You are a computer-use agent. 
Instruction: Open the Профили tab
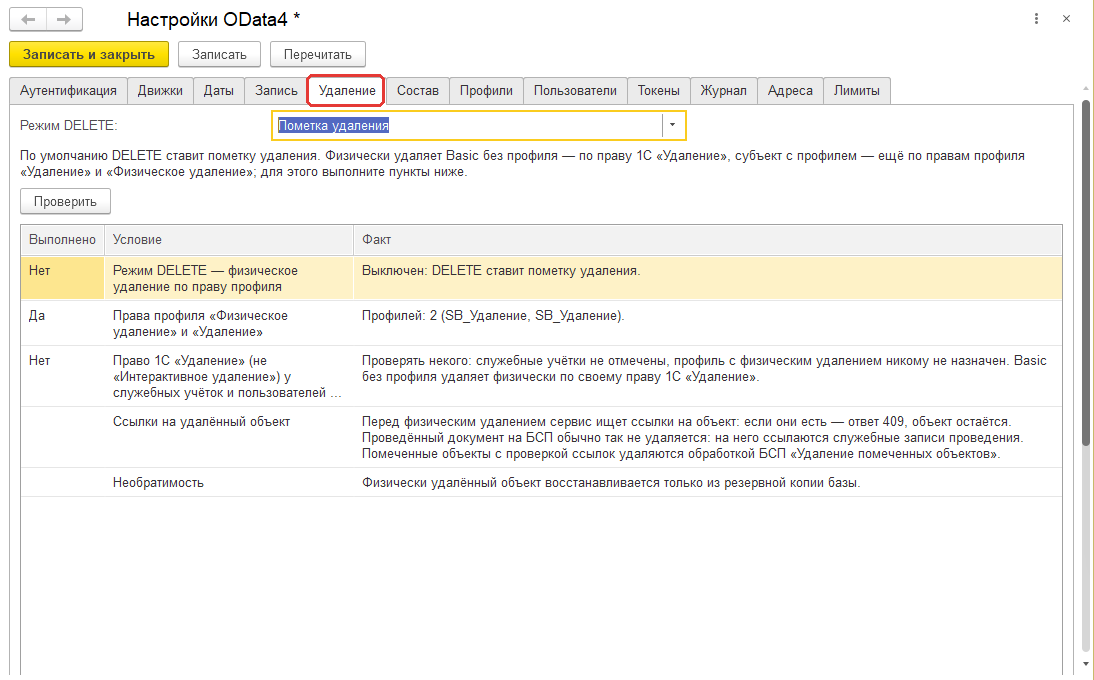[x=486, y=91]
